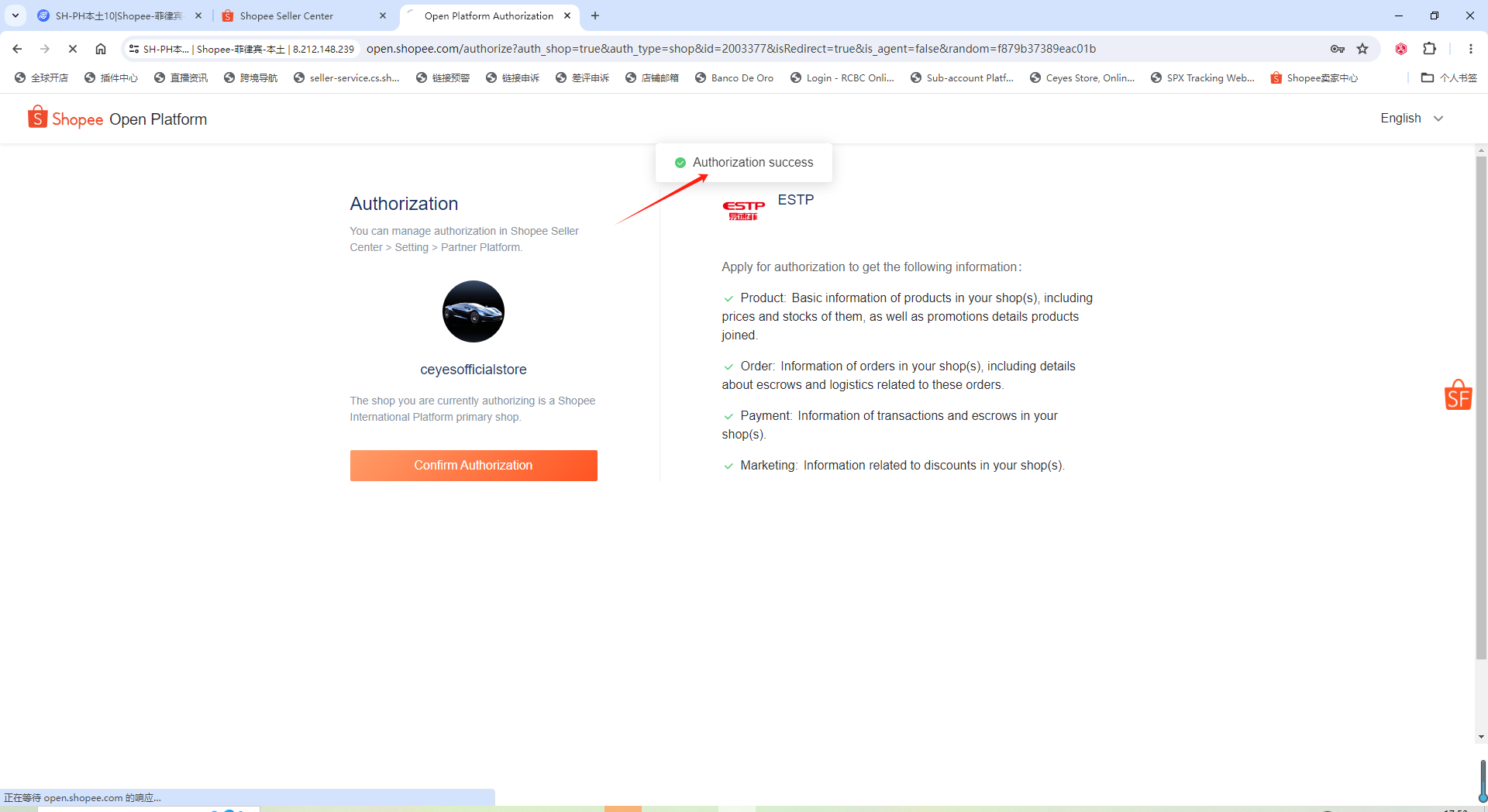Go to the browser home page
Viewport: 1488px width, 812px height.
(x=101, y=49)
